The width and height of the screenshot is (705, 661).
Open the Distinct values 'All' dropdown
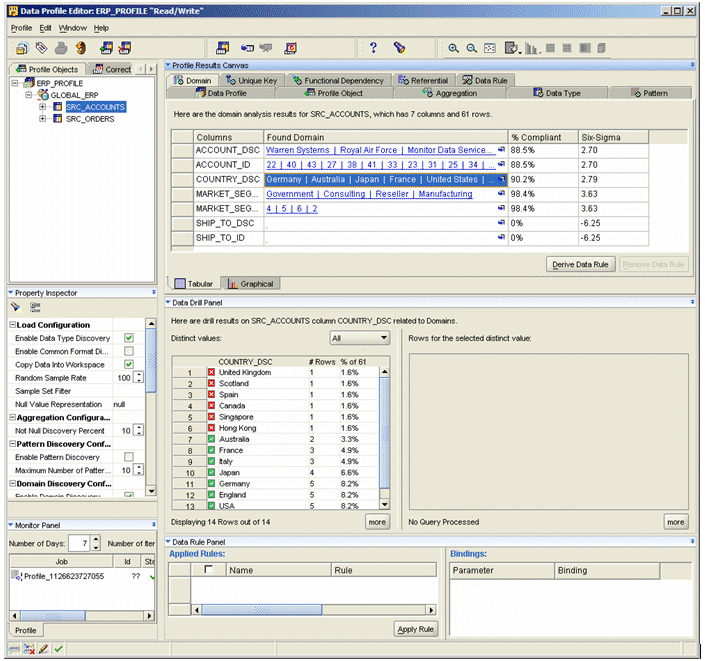click(x=385, y=339)
